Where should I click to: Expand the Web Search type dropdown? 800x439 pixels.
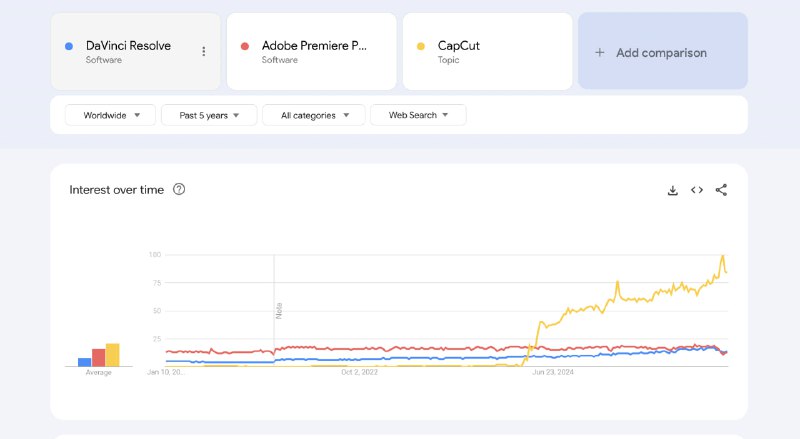(x=418, y=115)
